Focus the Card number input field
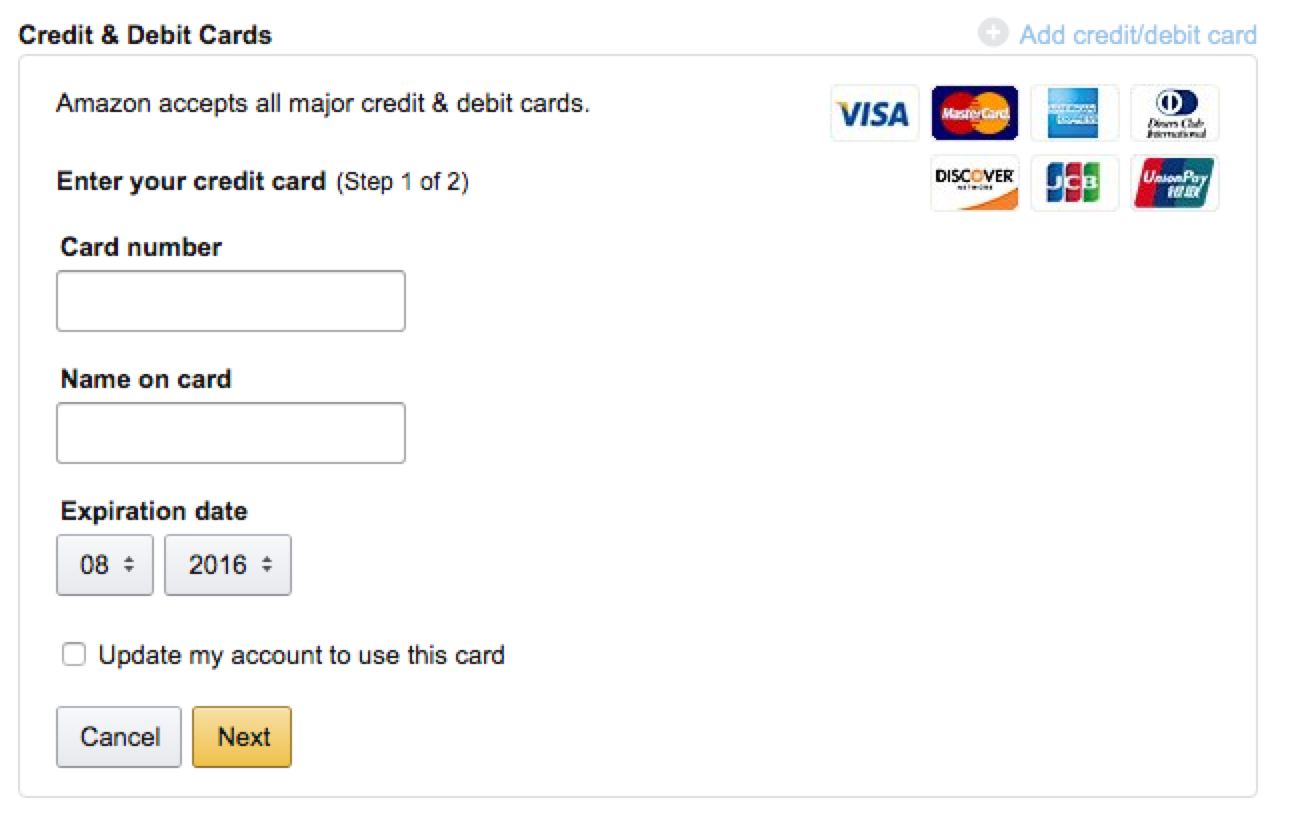The height and width of the screenshot is (824, 1294). (231, 301)
